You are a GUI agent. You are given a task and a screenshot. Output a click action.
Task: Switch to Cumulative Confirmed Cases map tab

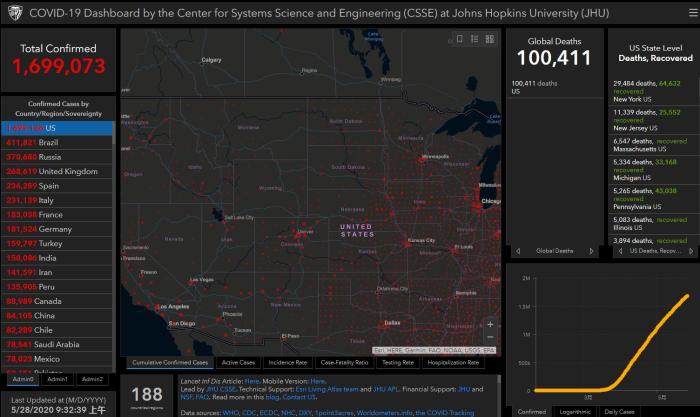coord(170,363)
